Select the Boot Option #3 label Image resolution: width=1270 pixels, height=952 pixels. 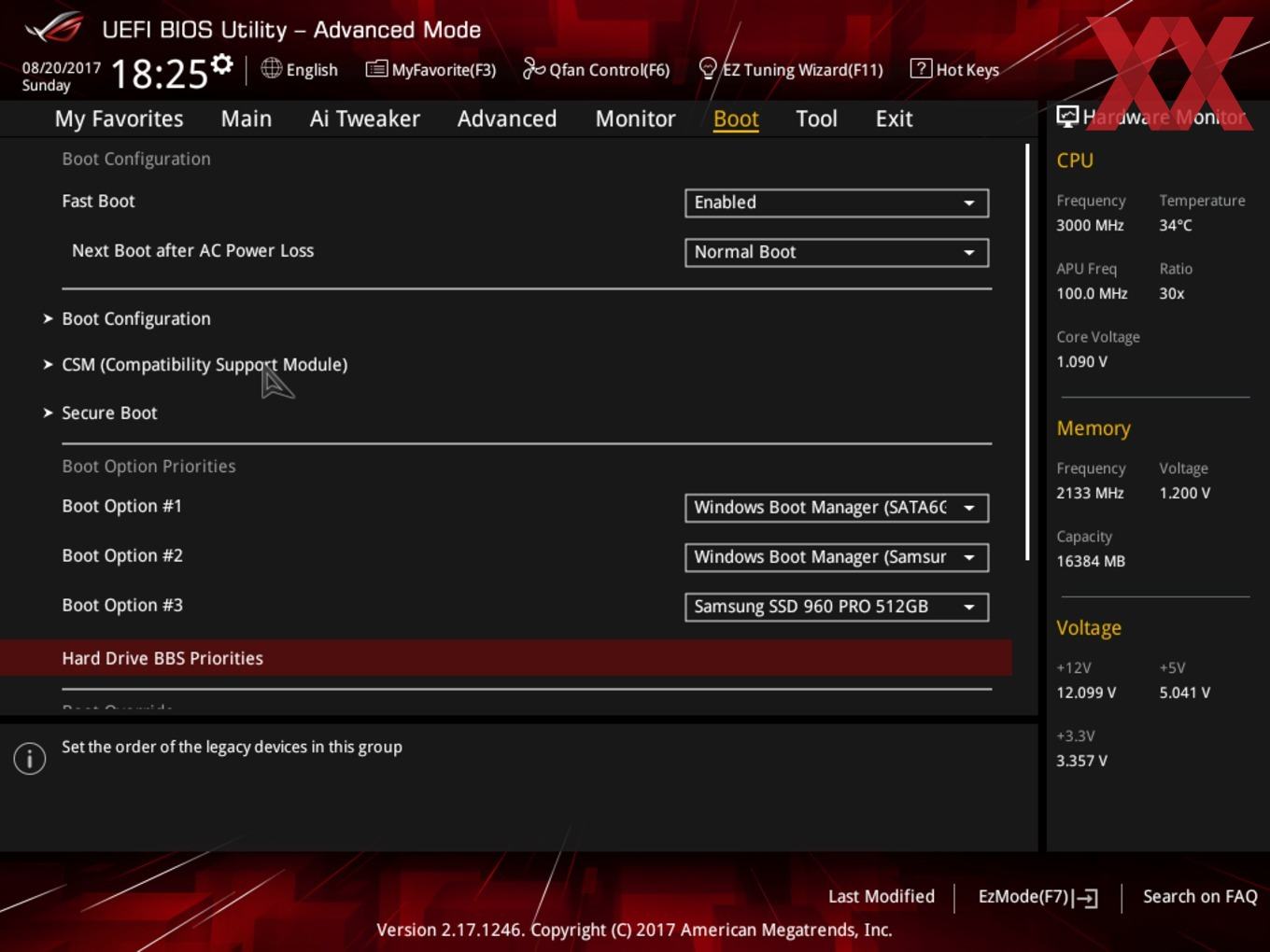click(122, 605)
